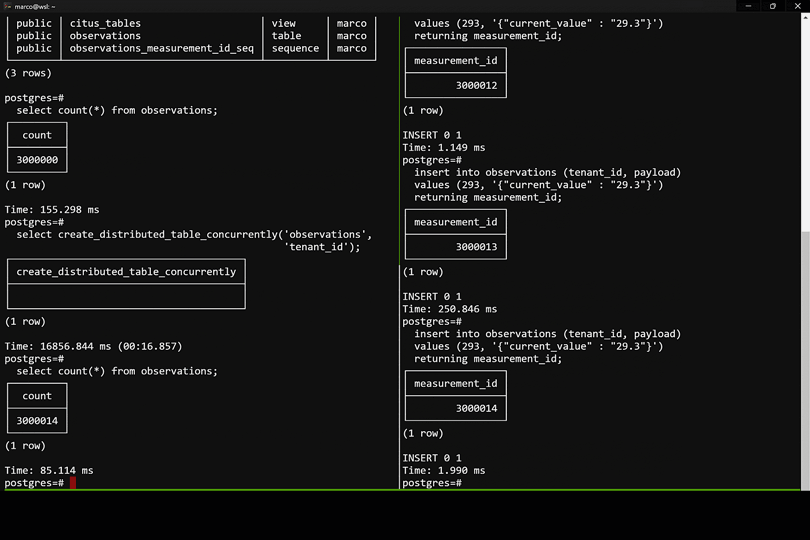Click the first 'select count(*) from observations;' line
Viewport: 810px width, 540px height.
tap(117, 110)
